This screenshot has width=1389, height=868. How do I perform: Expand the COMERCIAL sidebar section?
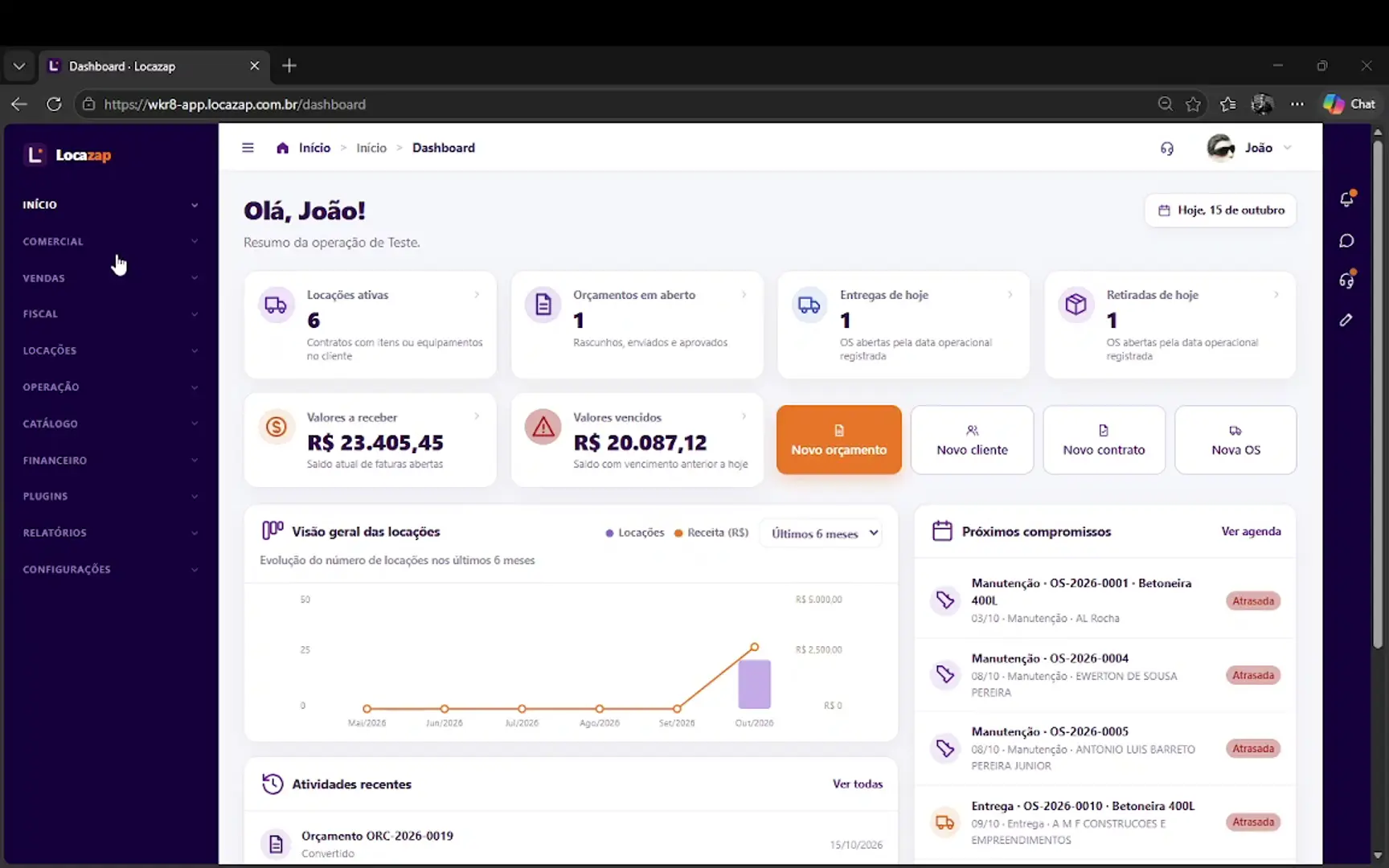(x=110, y=241)
